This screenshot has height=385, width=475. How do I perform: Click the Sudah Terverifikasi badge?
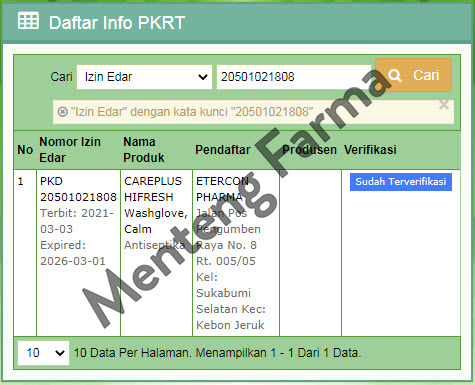pyautogui.click(x=401, y=182)
